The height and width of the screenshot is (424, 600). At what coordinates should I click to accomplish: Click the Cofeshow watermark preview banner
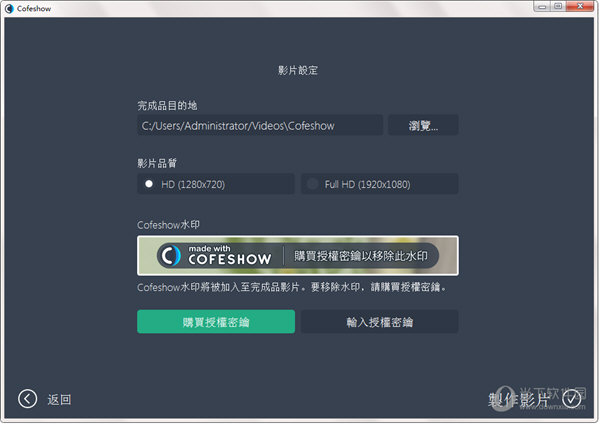click(298, 255)
